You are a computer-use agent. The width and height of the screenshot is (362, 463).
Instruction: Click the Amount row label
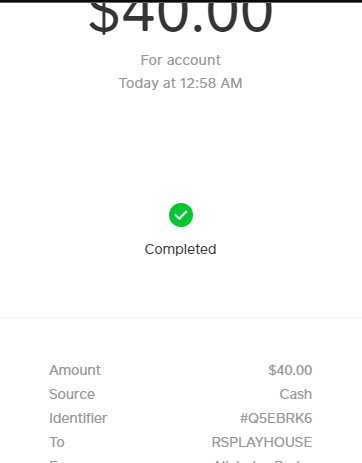pyautogui.click(x=75, y=370)
